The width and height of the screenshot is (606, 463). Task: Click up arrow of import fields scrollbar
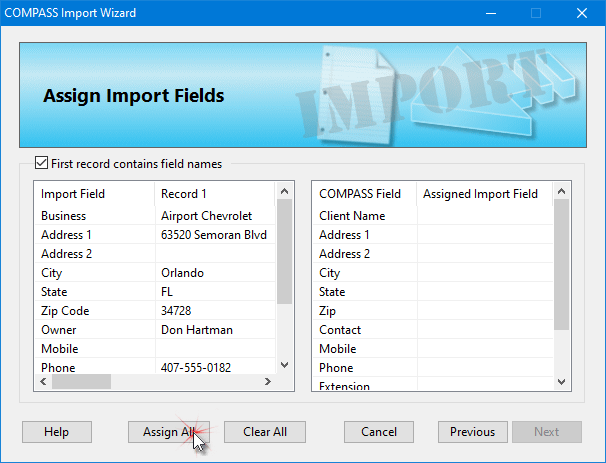point(284,191)
